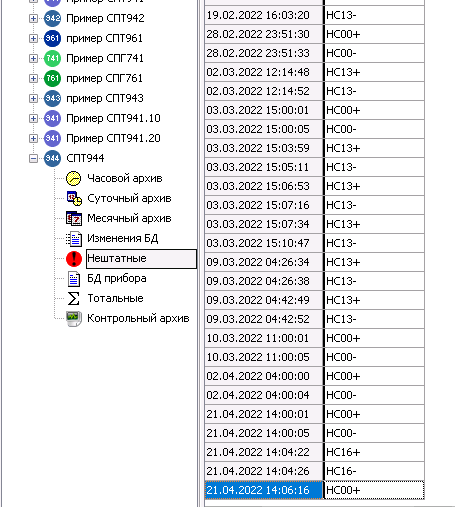Select row 02.04.2022 04:00:00
The height and width of the screenshot is (507, 455).
point(314,376)
